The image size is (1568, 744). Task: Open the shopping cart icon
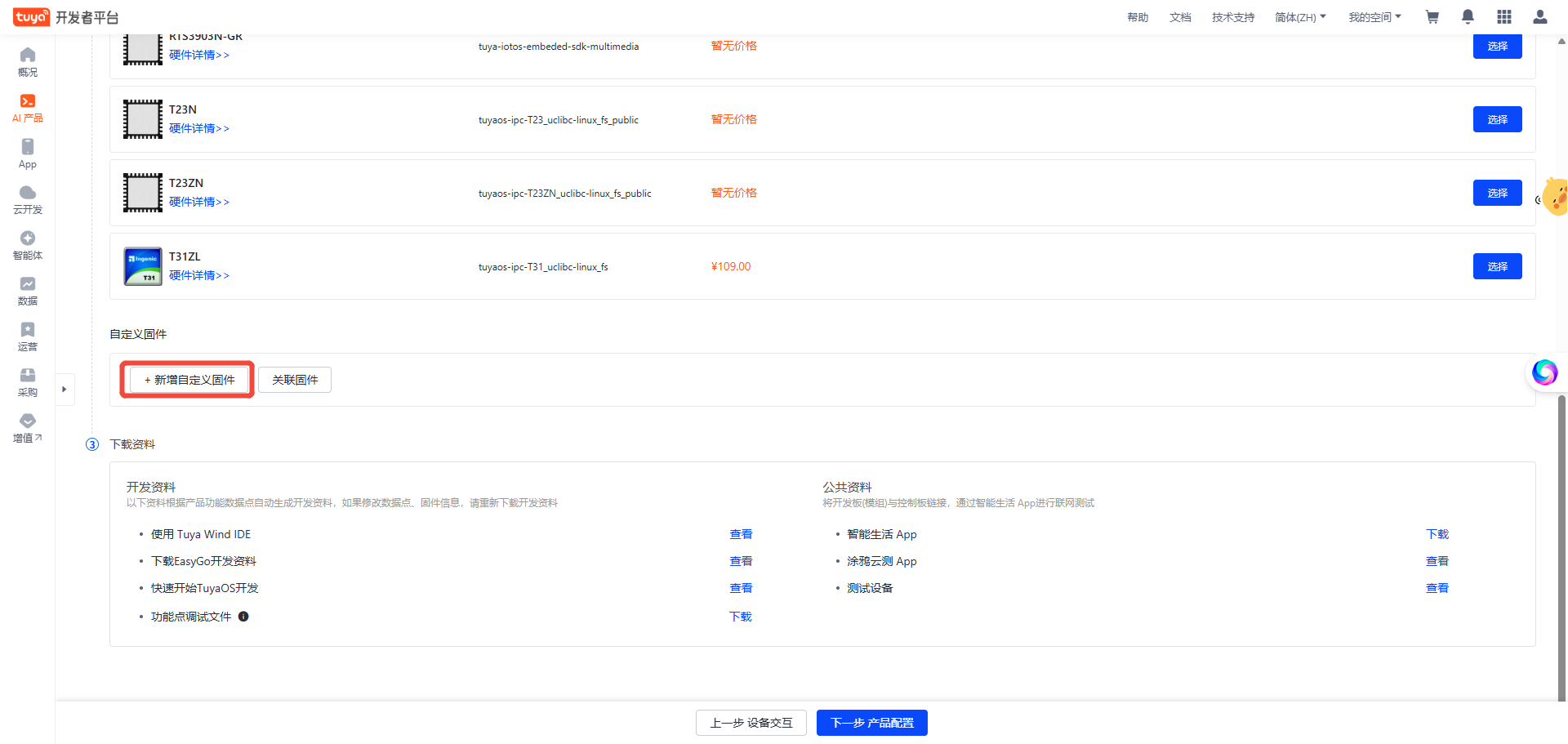point(1432,17)
